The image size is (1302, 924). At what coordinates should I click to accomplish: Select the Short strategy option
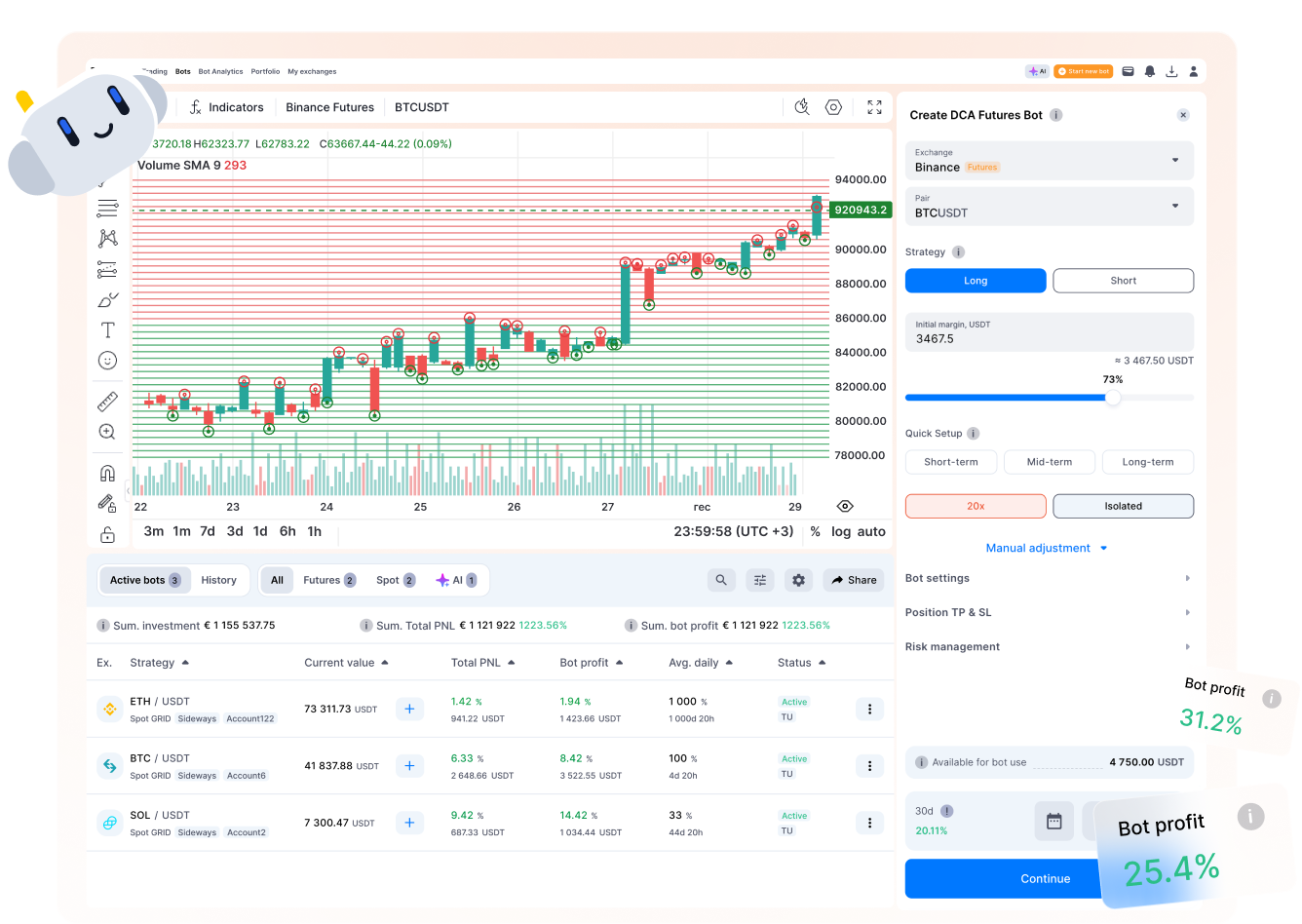click(x=1123, y=281)
